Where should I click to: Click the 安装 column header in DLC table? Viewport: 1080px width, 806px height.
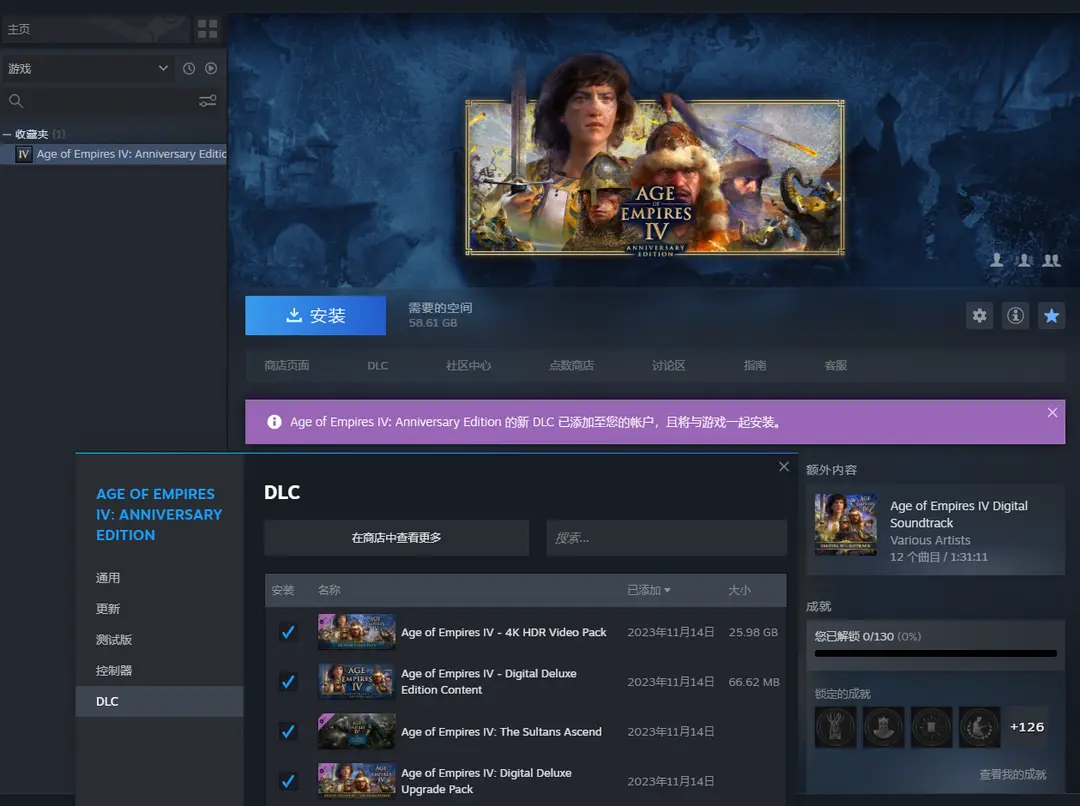pos(283,590)
